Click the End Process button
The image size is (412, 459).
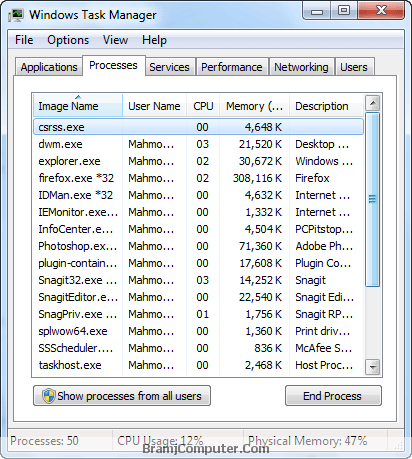tap(333, 396)
